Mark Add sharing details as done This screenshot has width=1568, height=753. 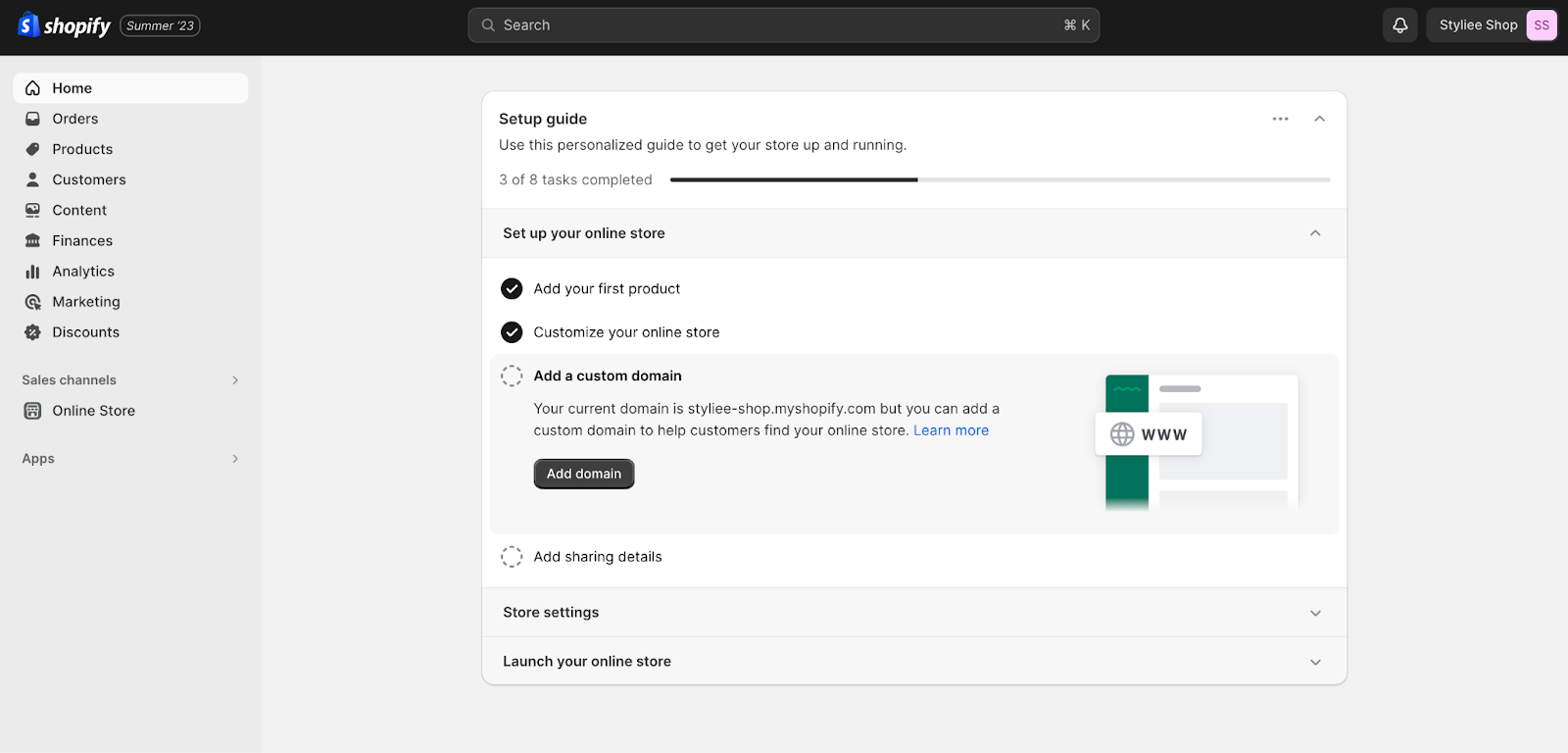tap(512, 557)
